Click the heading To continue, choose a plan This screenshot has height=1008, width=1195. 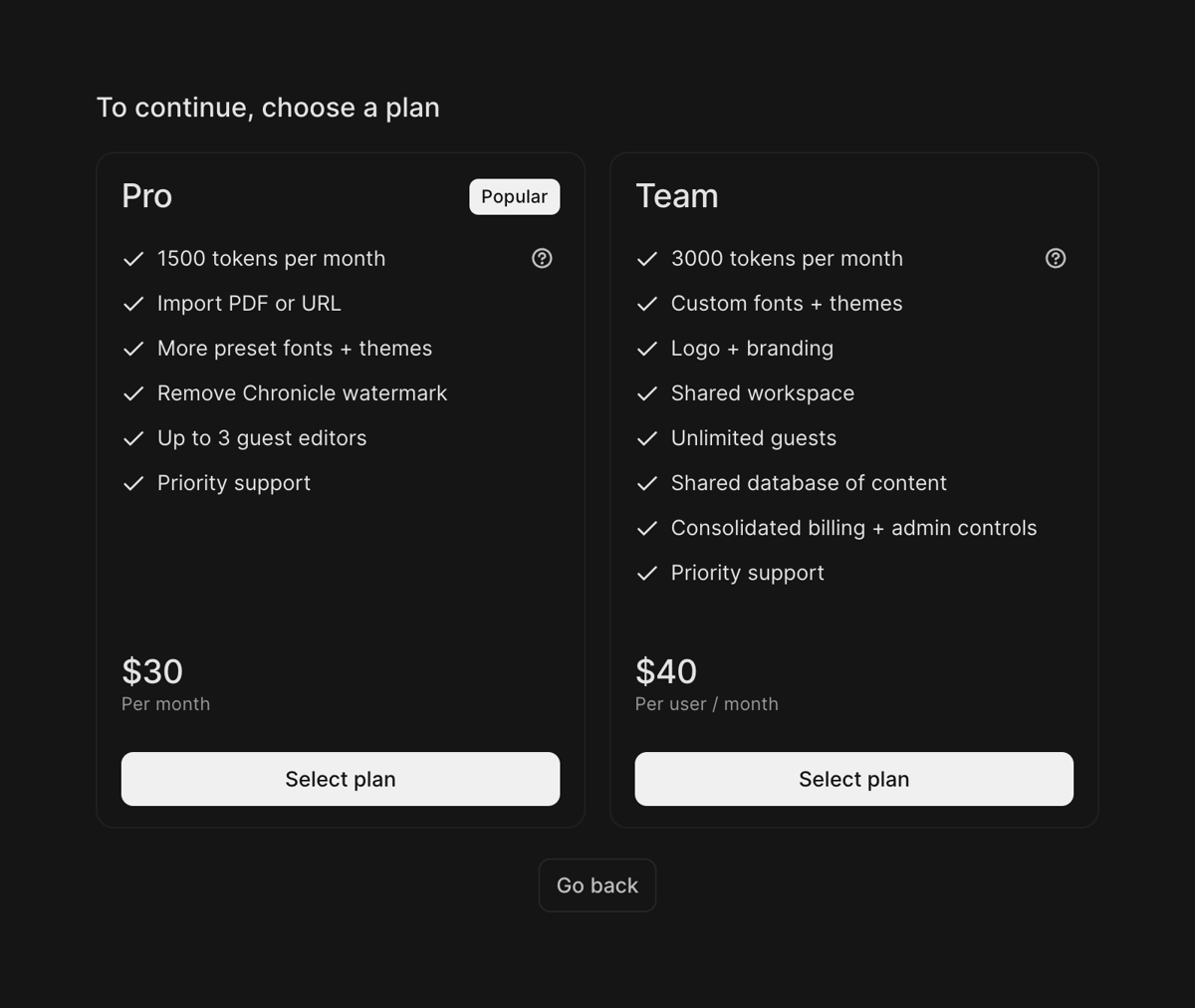click(x=268, y=107)
